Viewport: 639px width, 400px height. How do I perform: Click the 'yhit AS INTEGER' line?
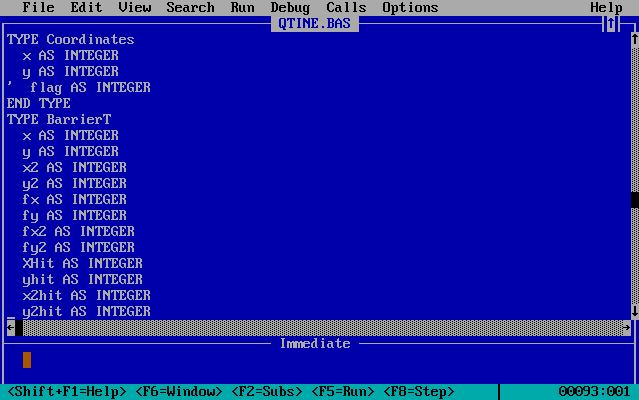(83, 279)
